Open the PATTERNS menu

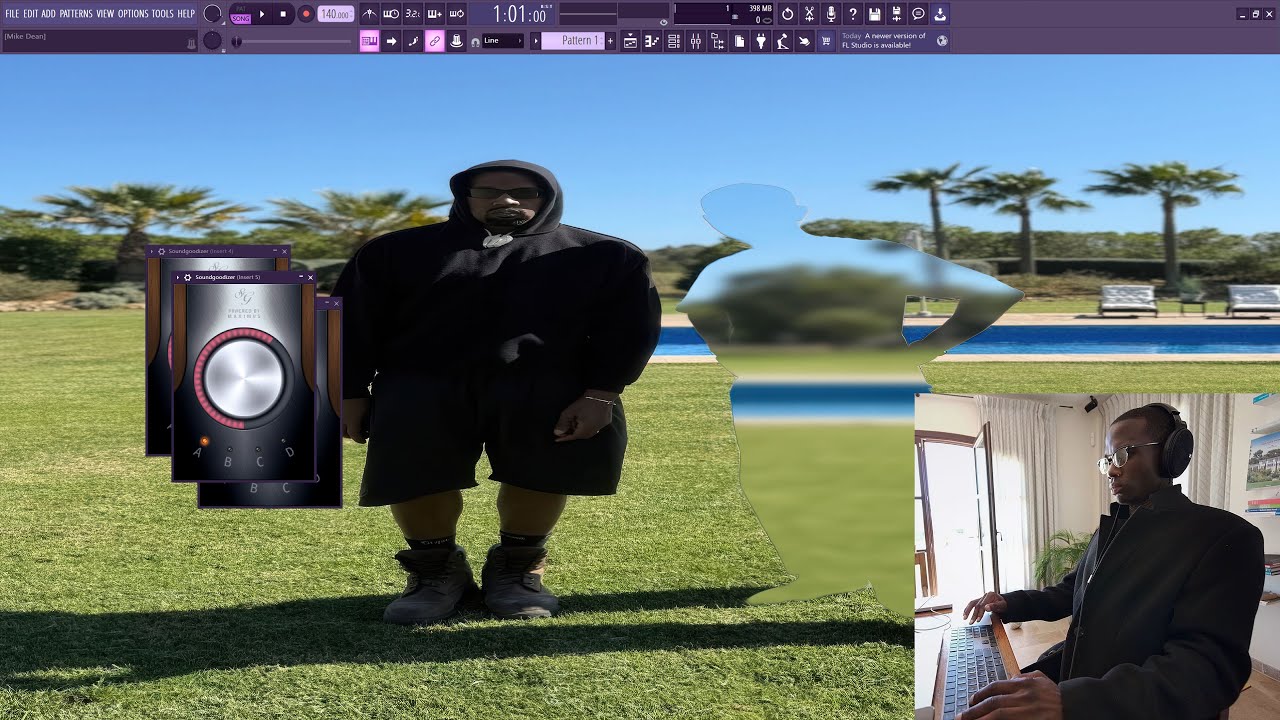click(76, 14)
